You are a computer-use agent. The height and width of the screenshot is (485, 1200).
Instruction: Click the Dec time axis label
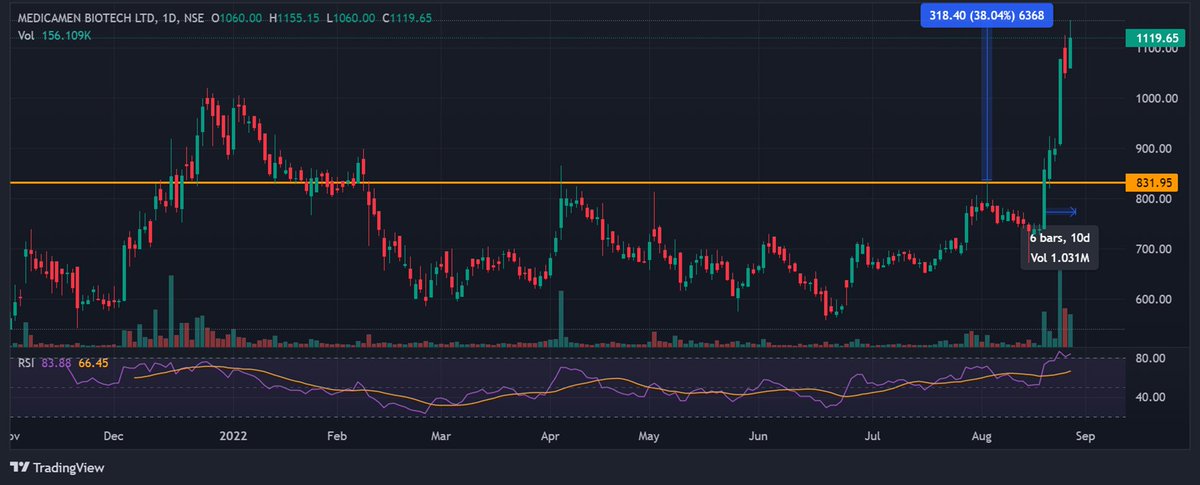coord(113,436)
